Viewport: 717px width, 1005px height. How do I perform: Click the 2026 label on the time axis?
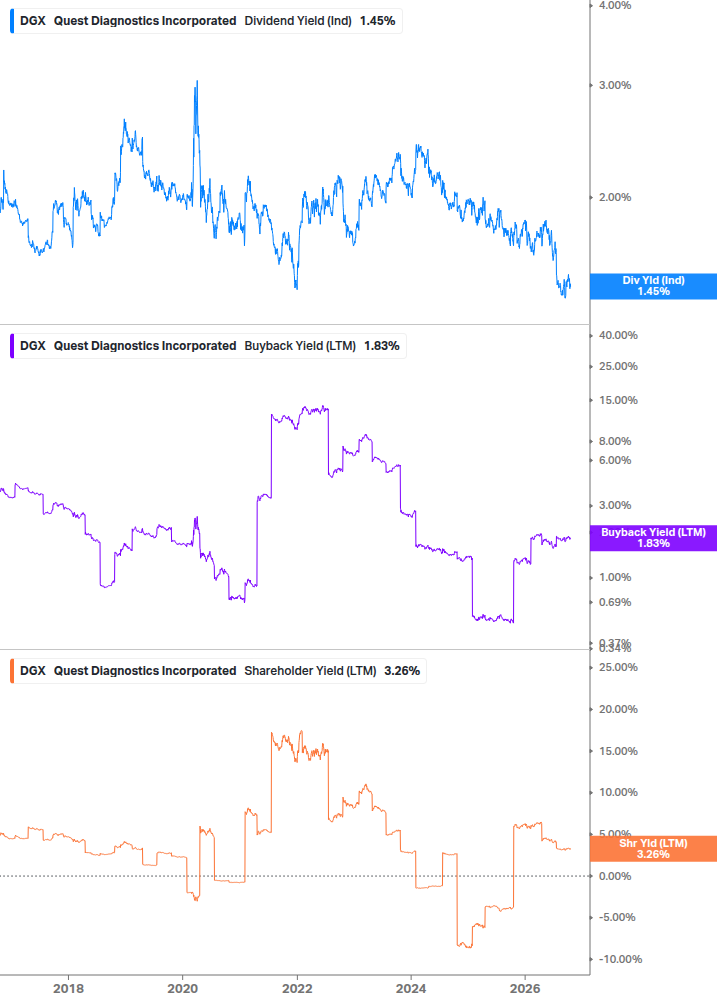coord(525,988)
